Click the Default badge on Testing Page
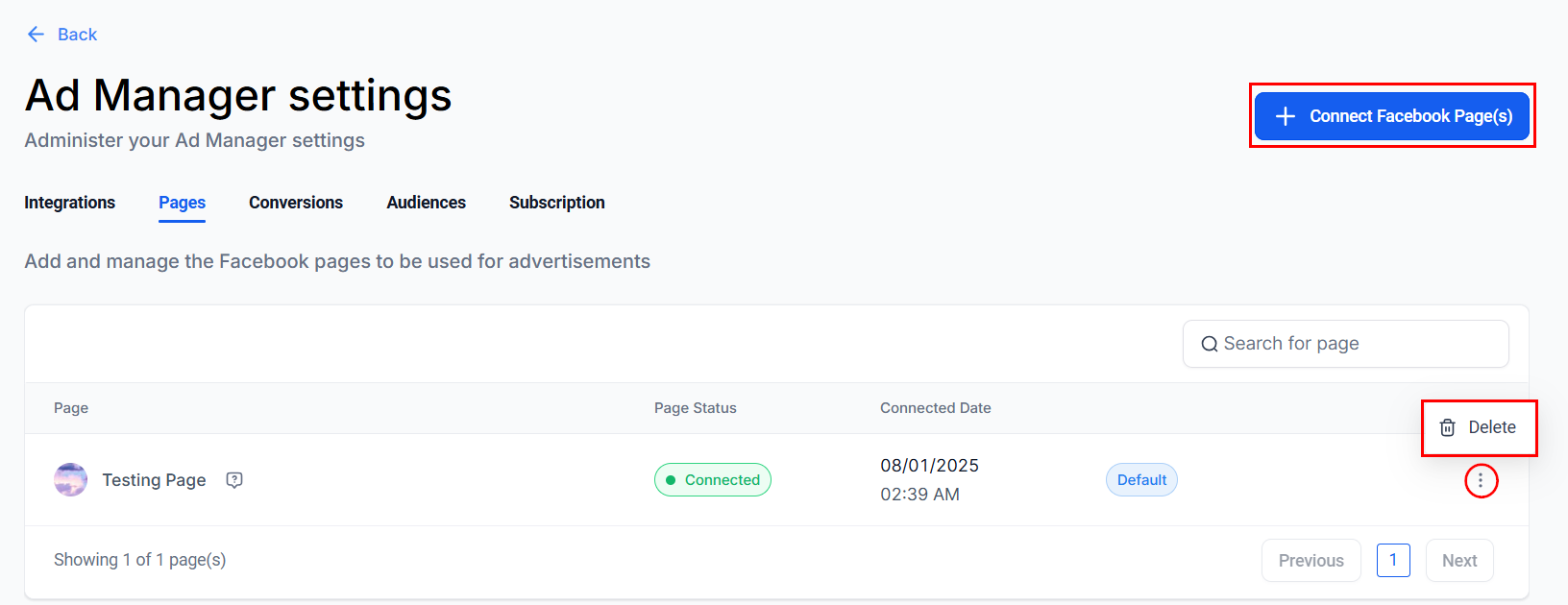The height and width of the screenshot is (605, 1568). coord(1141,480)
